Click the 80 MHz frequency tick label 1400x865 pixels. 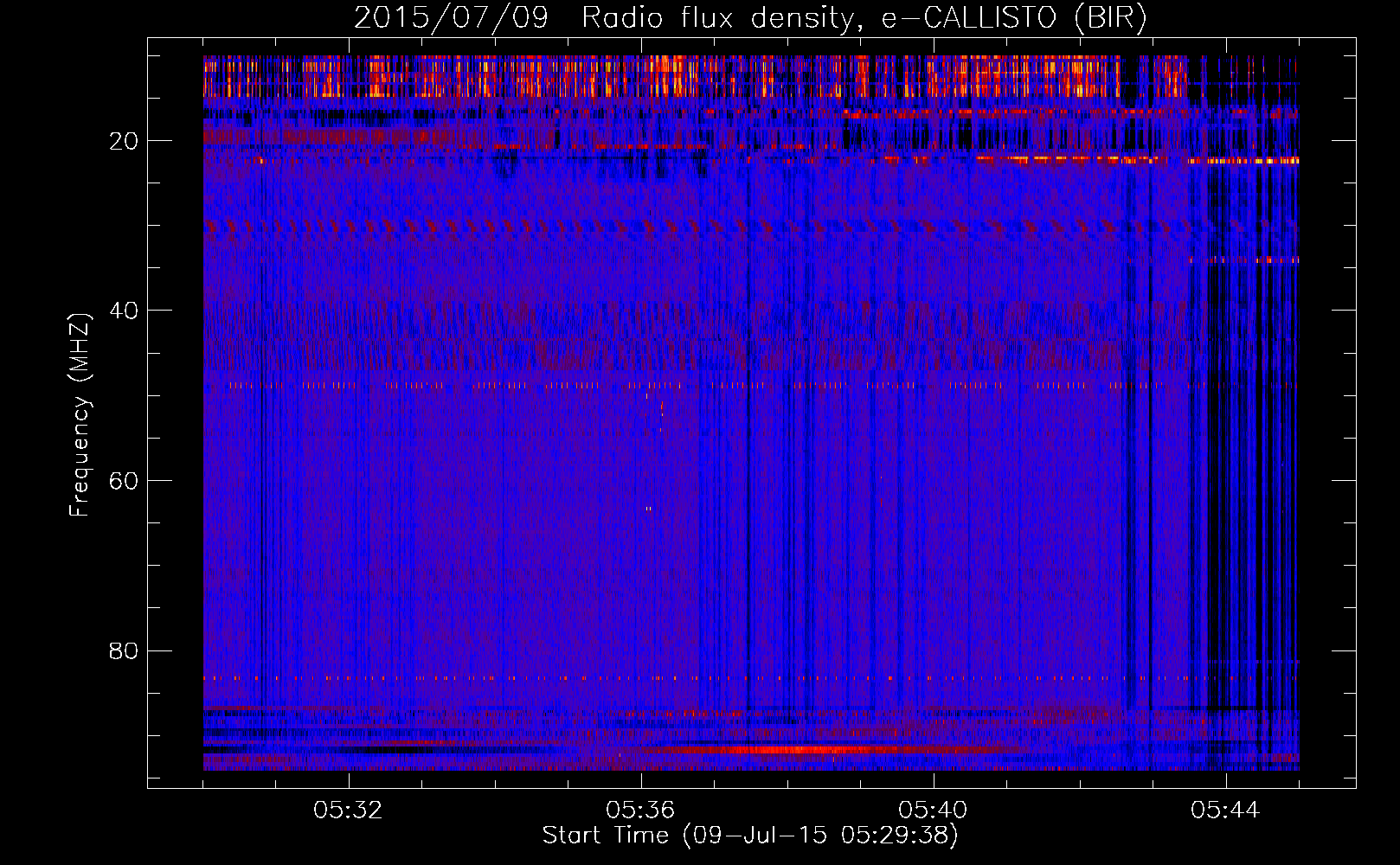click(125, 650)
